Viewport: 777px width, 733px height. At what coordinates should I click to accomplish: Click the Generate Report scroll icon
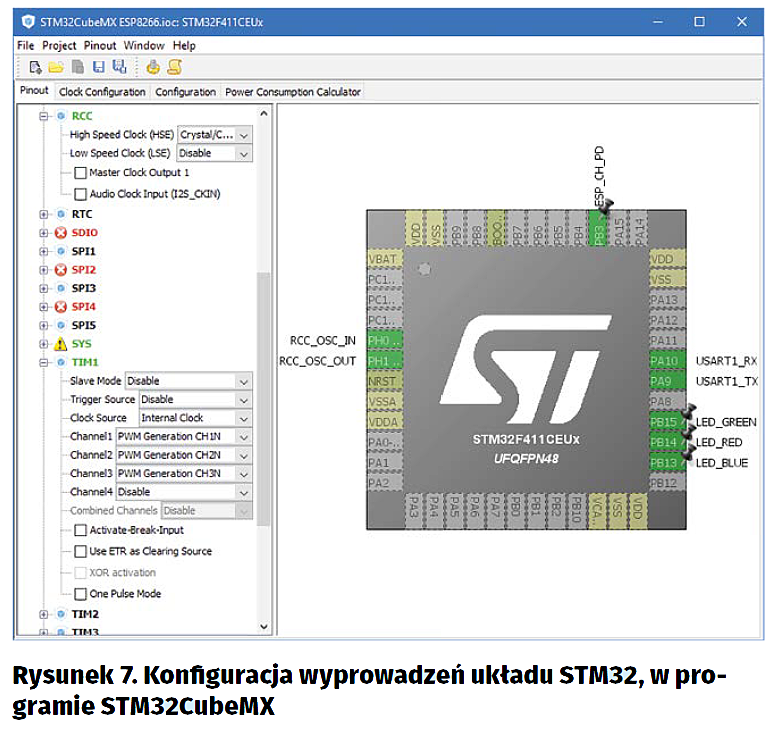click(174, 68)
